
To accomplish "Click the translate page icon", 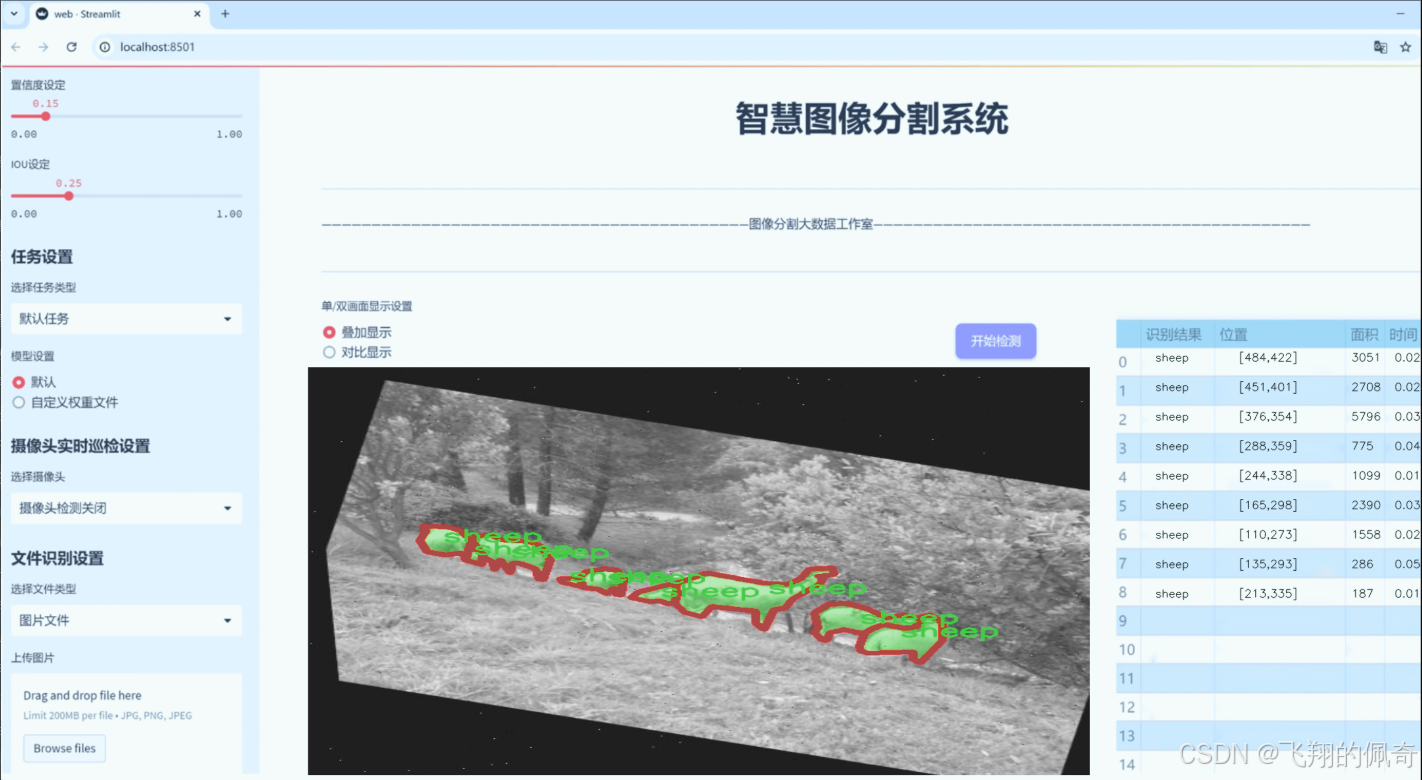I will coord(1380,47).
